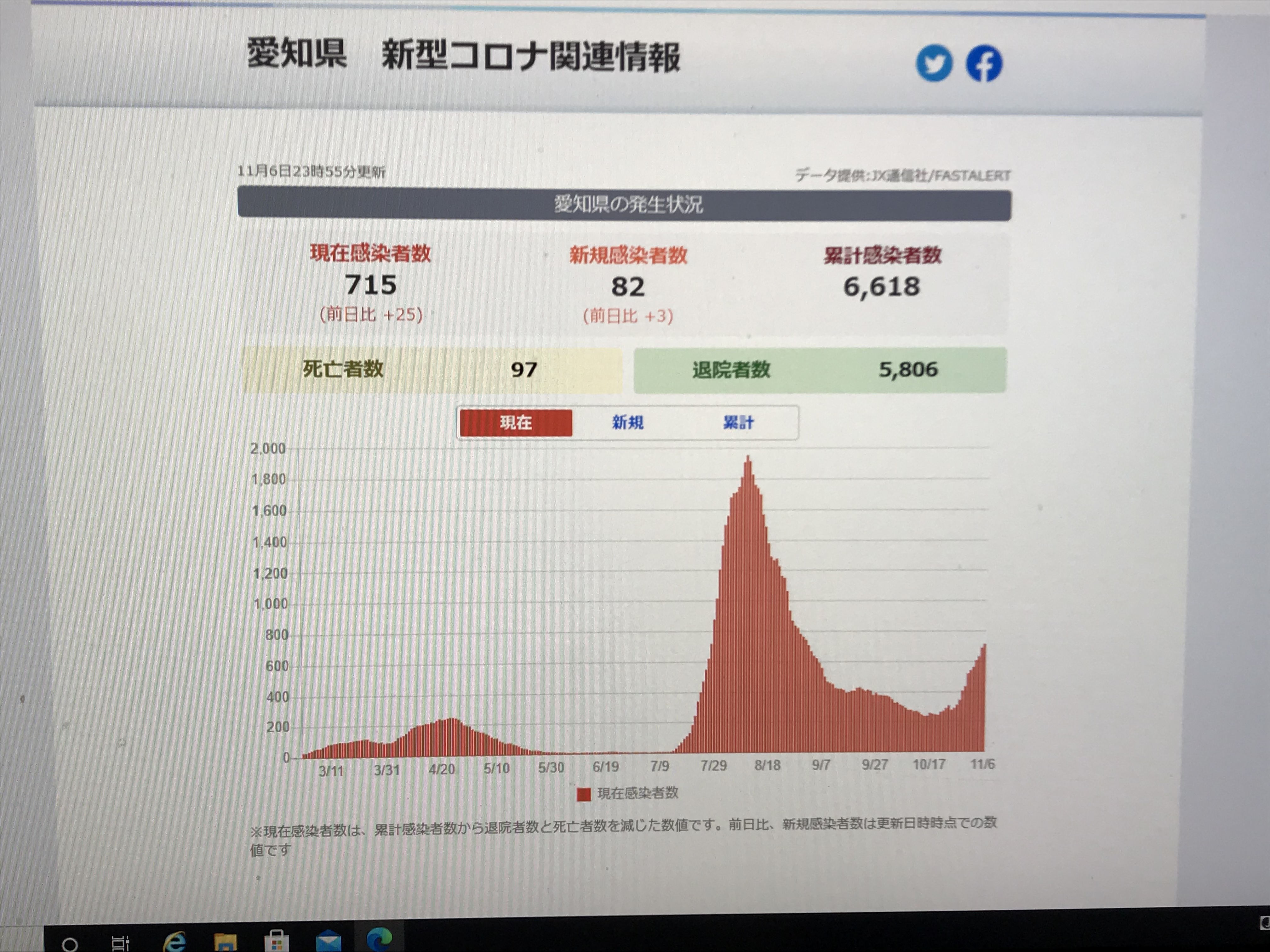Screen dimensions: 1270x952
Task: Open Windows Cortana search circle
Action: click(70, 944)
